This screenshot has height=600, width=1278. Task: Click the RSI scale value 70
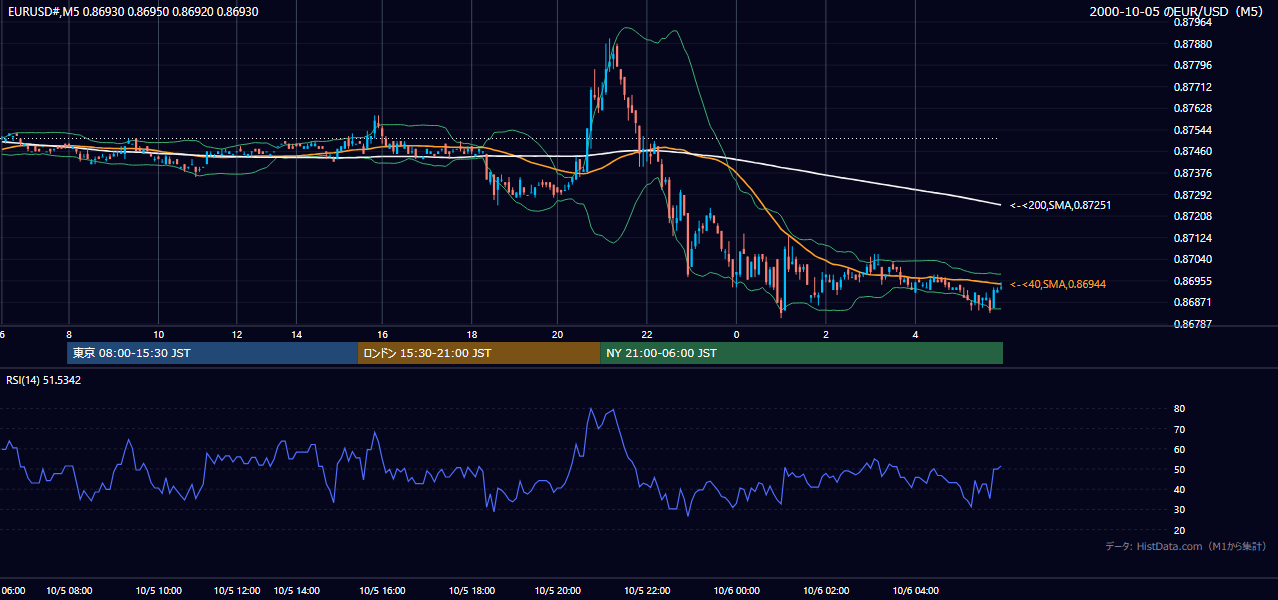tap(1179, 429)
